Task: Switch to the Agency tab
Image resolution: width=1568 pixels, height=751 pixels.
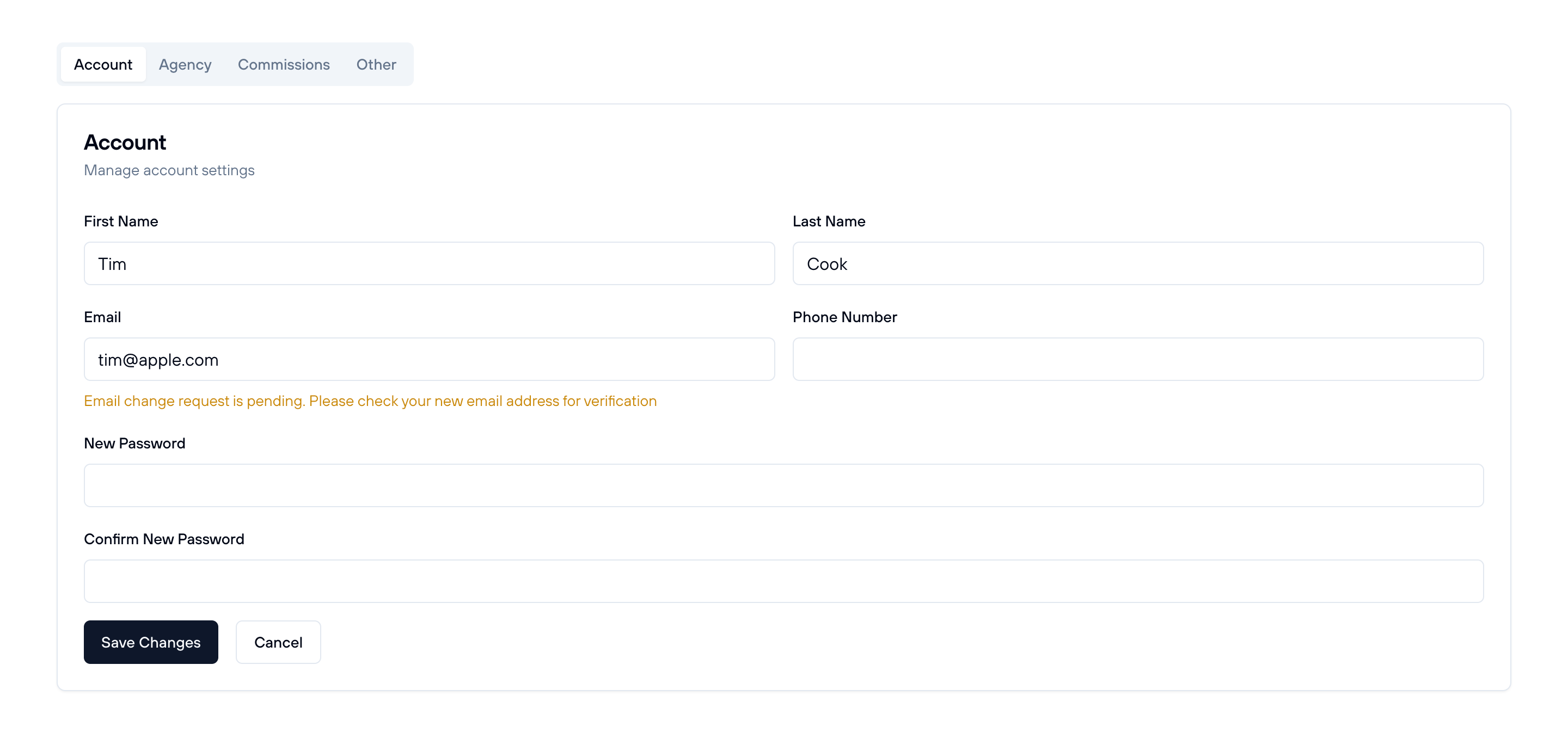Action: pyautogui.click(x=185, y=64)
